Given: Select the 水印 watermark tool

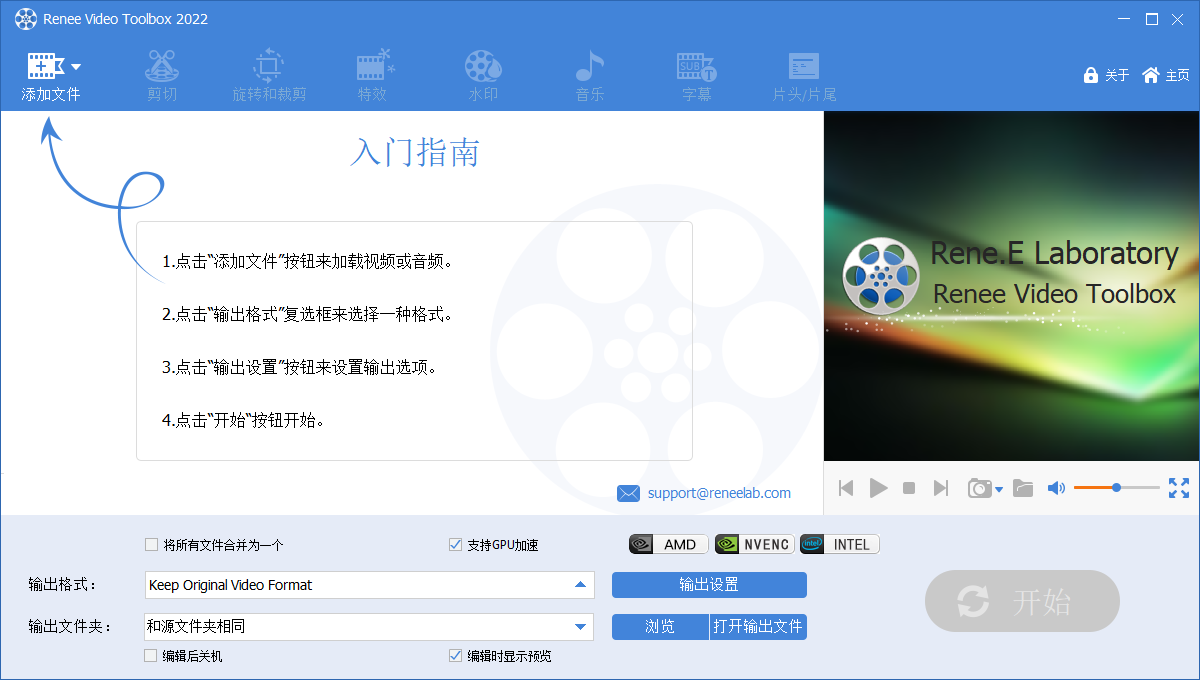Looking at the screenshot, I should coord(483,75).
